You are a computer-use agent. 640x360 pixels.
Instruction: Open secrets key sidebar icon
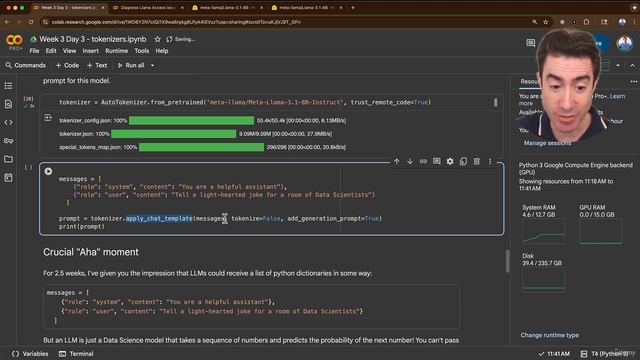pyautogui.click(x=8, y=141)
